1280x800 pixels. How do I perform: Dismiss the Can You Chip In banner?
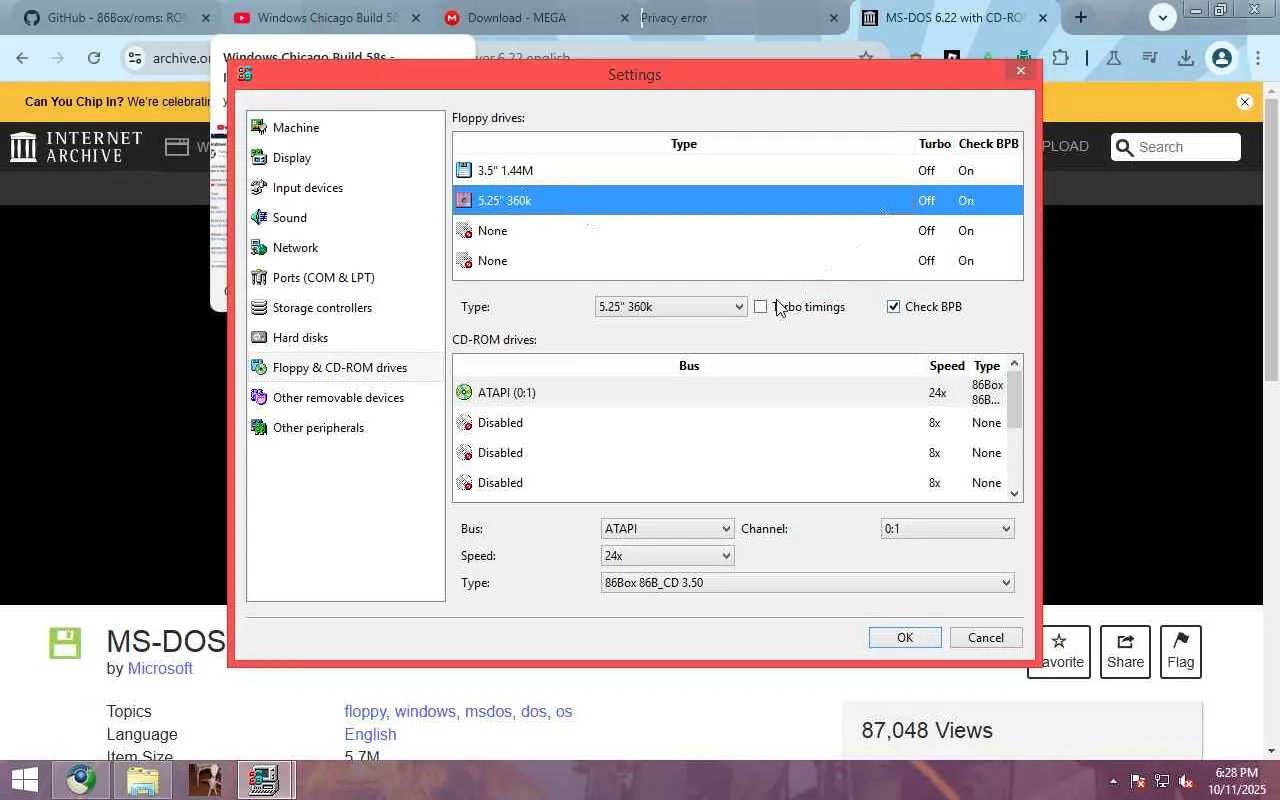(x=1245, y=102)
